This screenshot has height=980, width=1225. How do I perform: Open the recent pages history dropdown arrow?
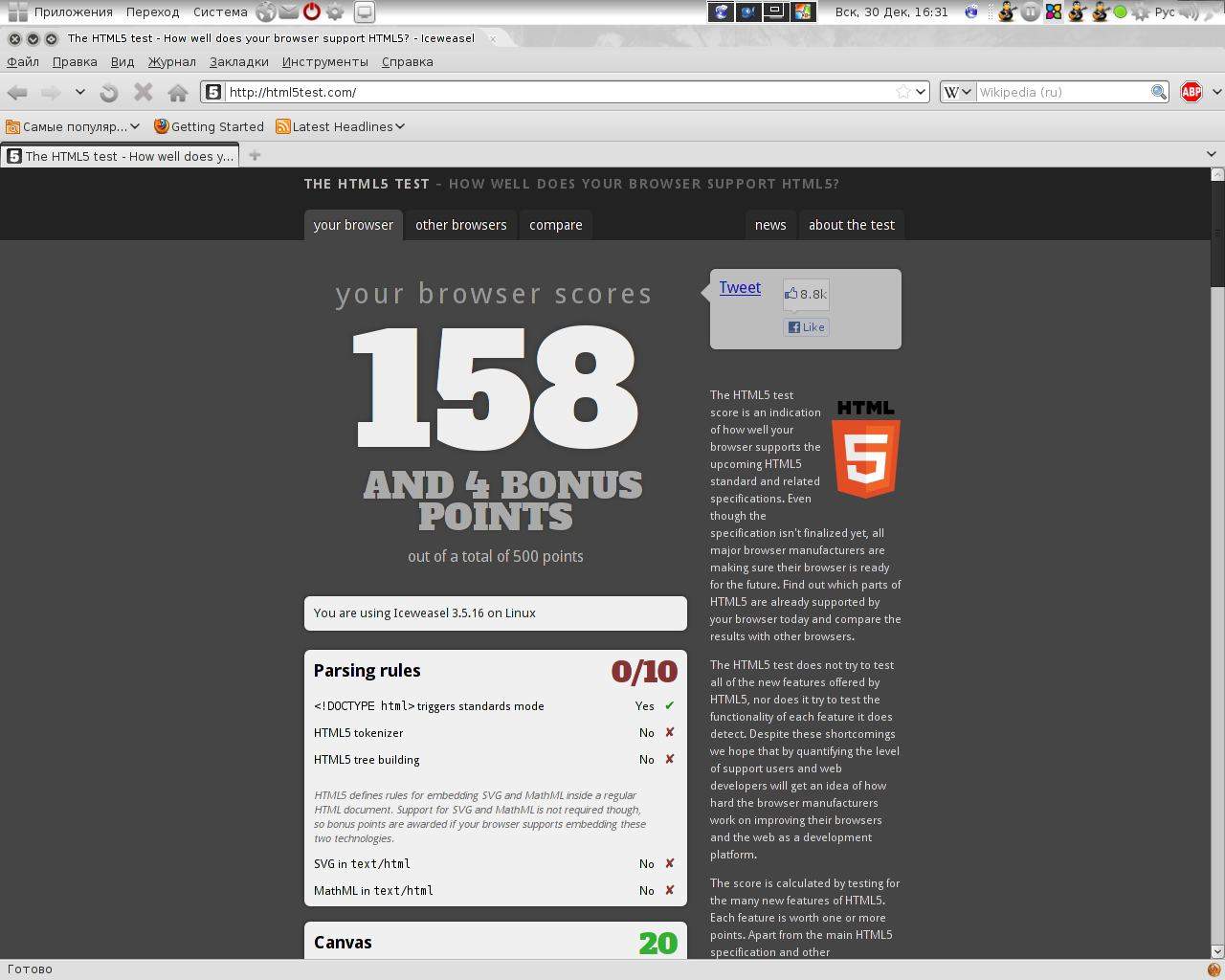pos(80,92)
